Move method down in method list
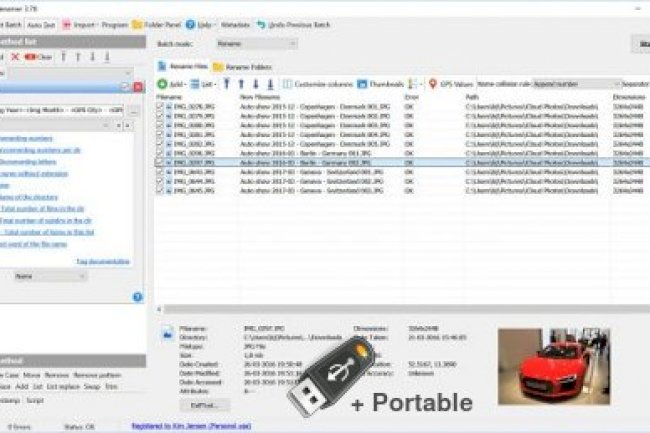 coord(92,57)
